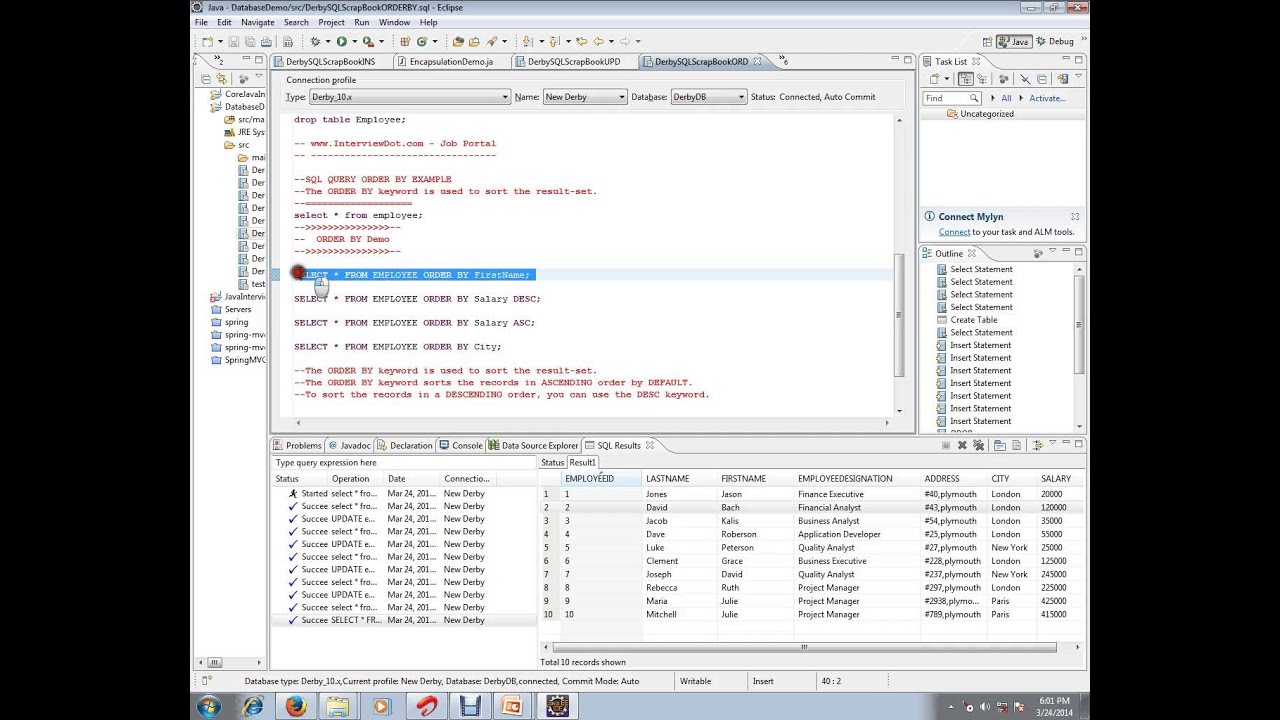The height and width of the screenshot is (720, 1280).
Task: Open the Outline view menu triangle
Action: pos(1052,252)
